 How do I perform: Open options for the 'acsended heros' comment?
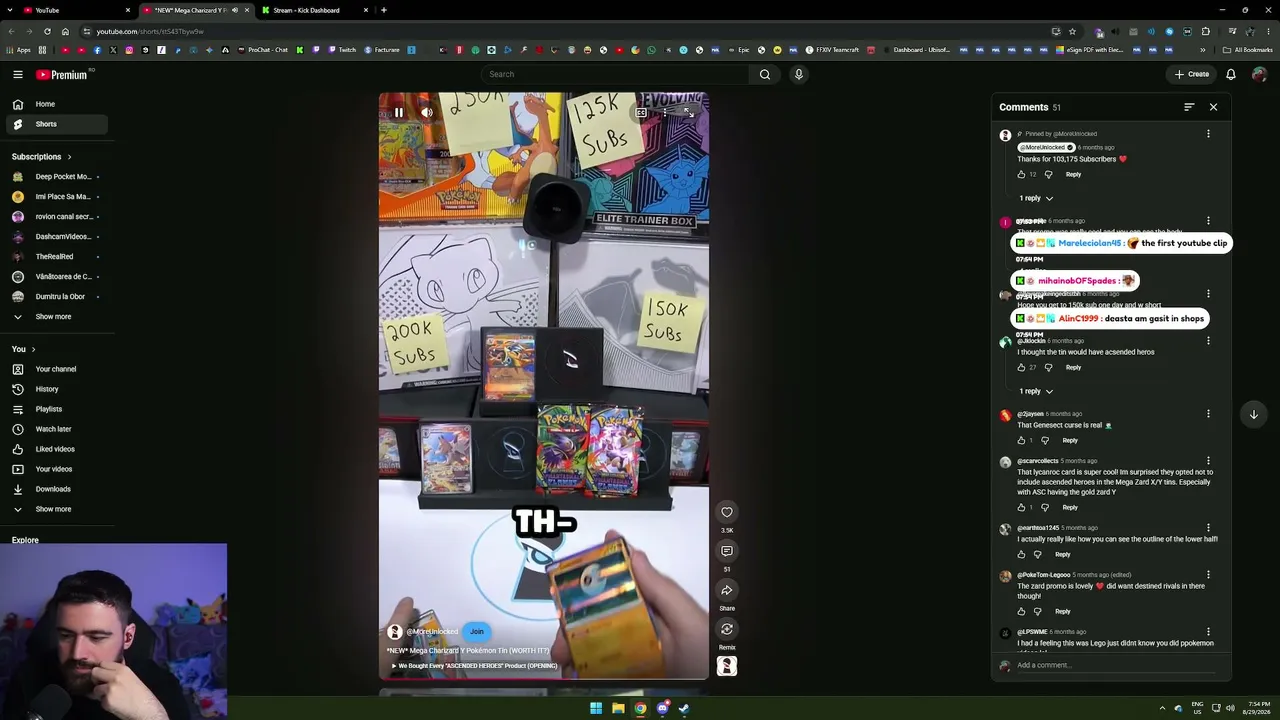(1208, 341)
